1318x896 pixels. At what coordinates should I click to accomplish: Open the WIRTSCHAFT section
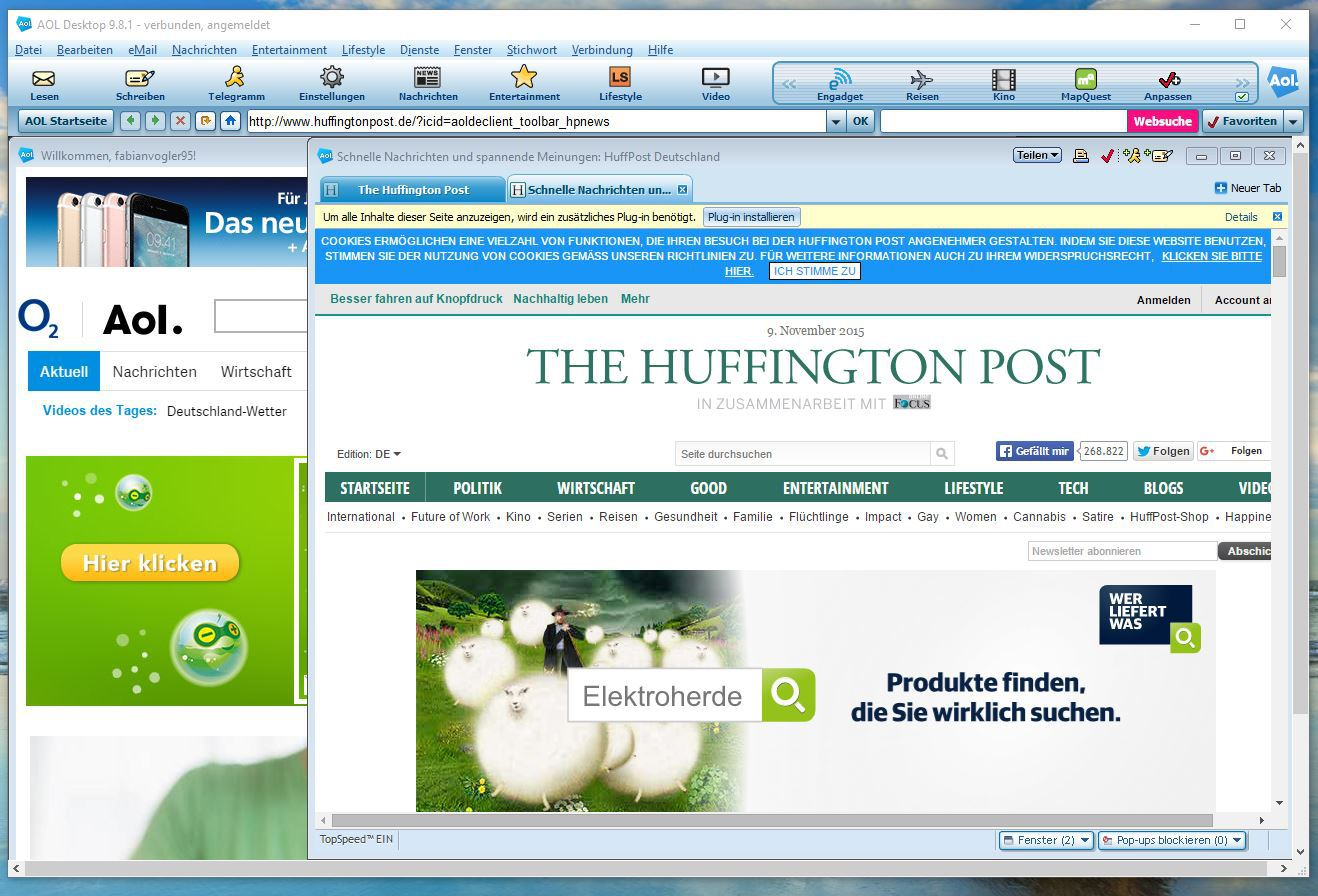click(x=596, y=488)
